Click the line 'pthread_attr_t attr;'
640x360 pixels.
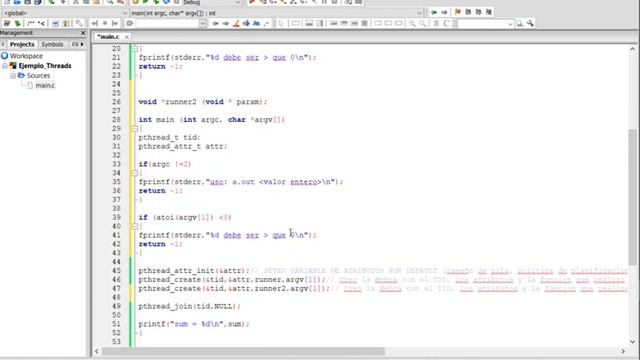click(183, 147)
